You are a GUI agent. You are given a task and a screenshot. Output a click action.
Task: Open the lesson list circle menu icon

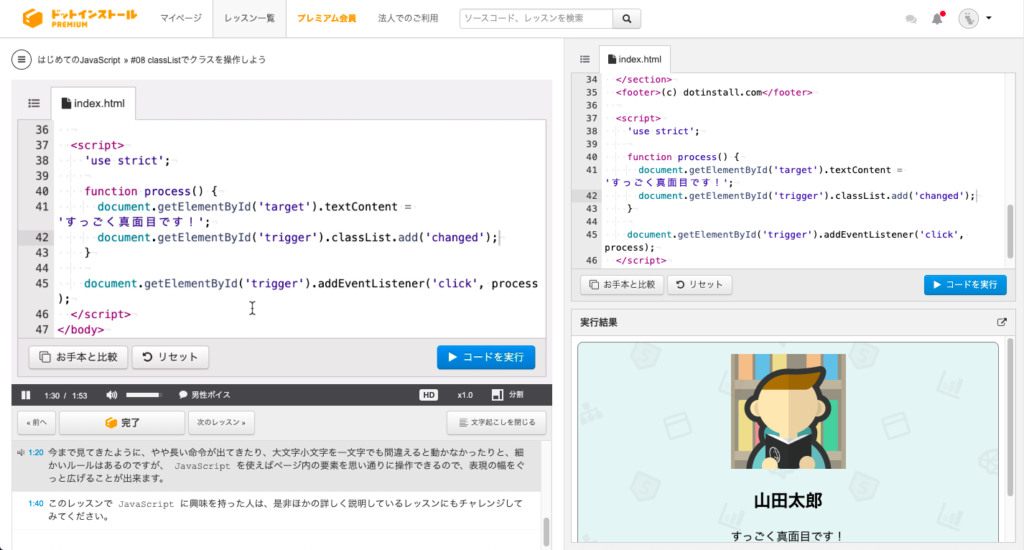[21, 59]
